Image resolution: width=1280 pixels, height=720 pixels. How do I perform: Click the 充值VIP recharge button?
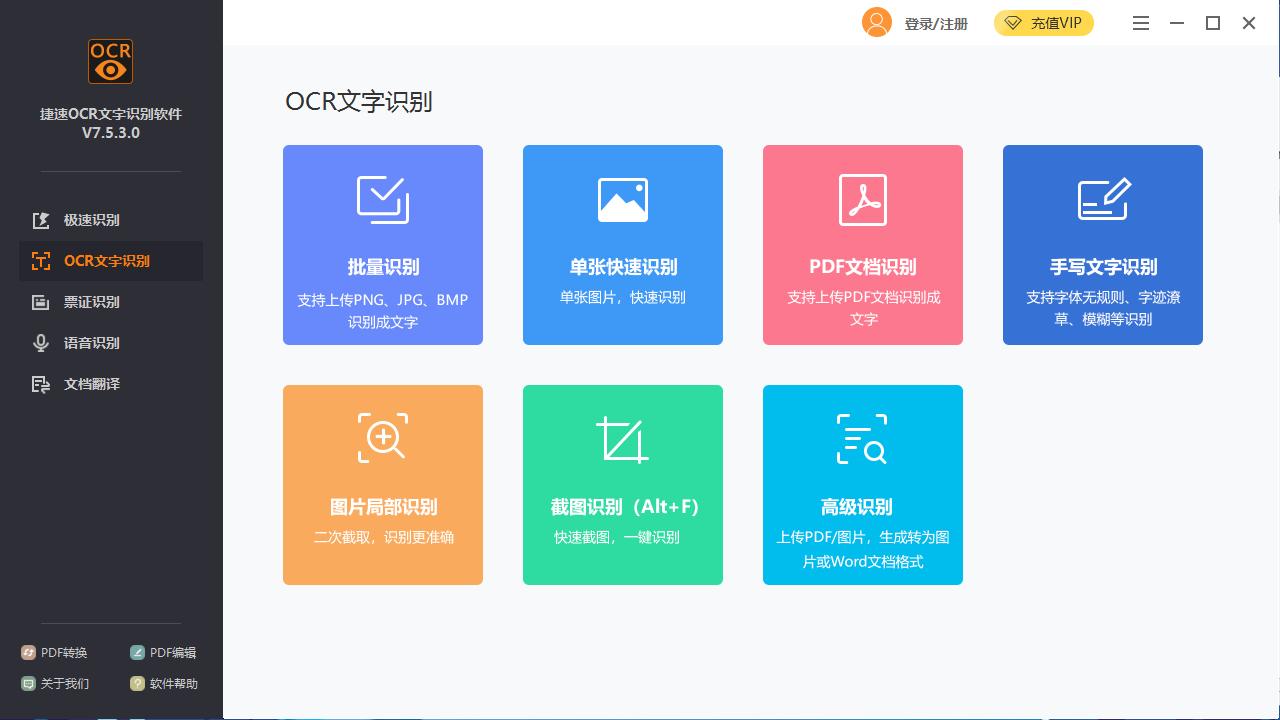(1044, 22)
